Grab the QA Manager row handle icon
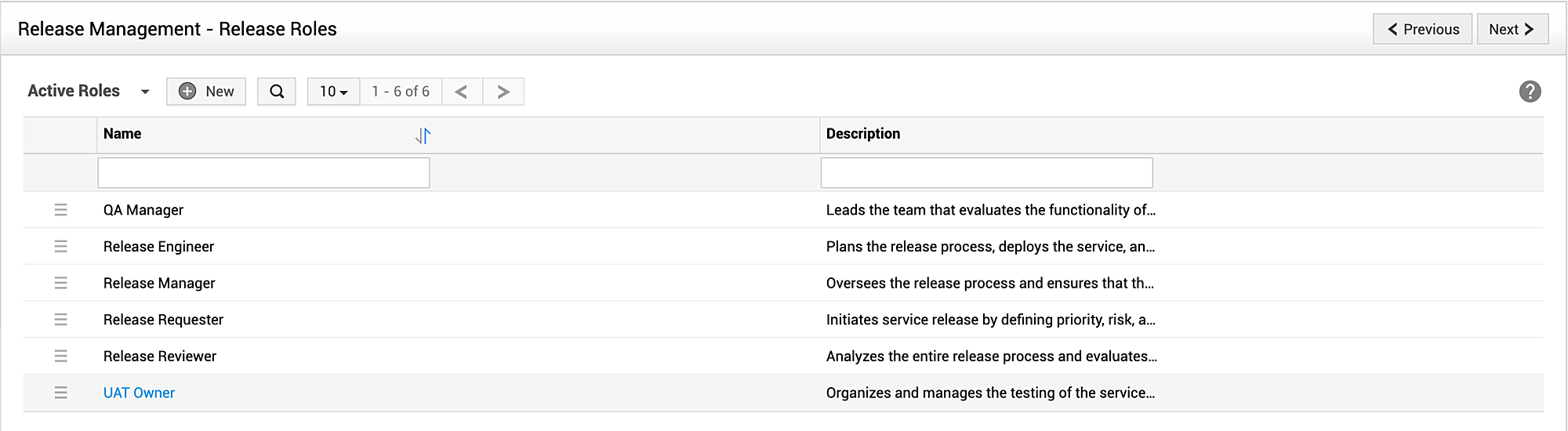Image resolution: width=1568 pixels, height=431 pixels. pos(60,210)
